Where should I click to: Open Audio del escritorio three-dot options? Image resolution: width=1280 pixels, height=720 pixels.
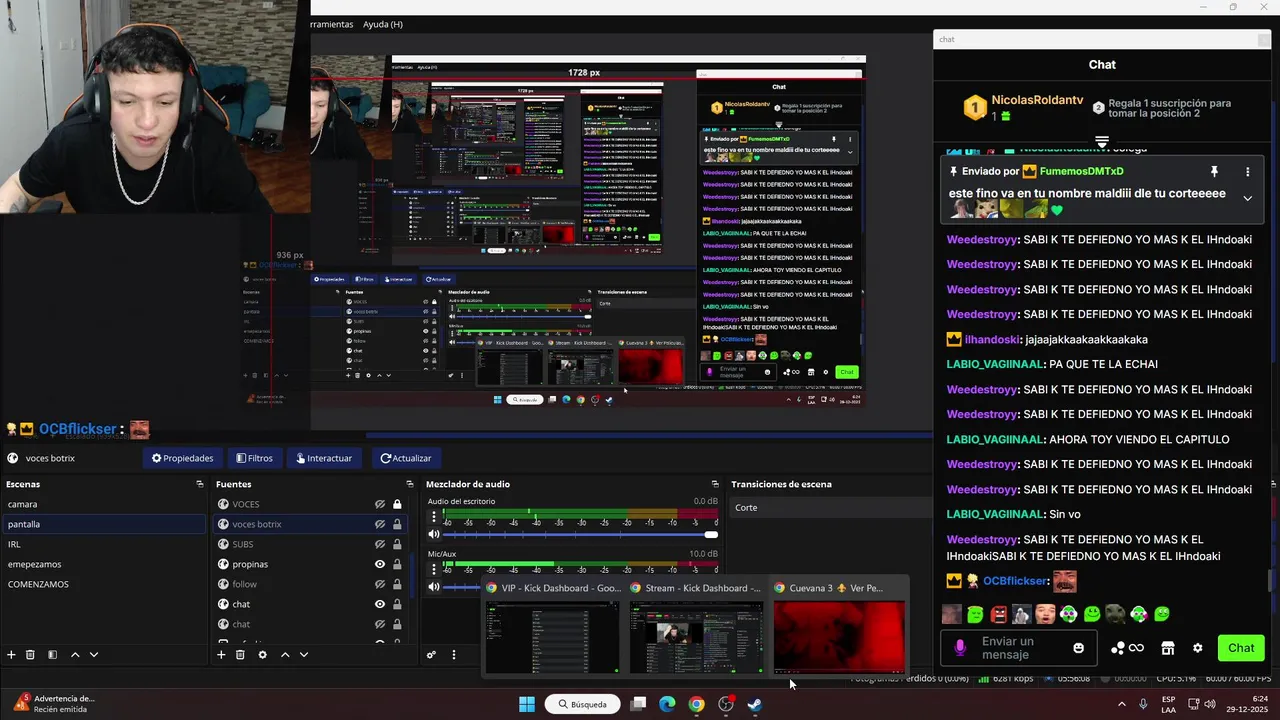coord(434,517)
